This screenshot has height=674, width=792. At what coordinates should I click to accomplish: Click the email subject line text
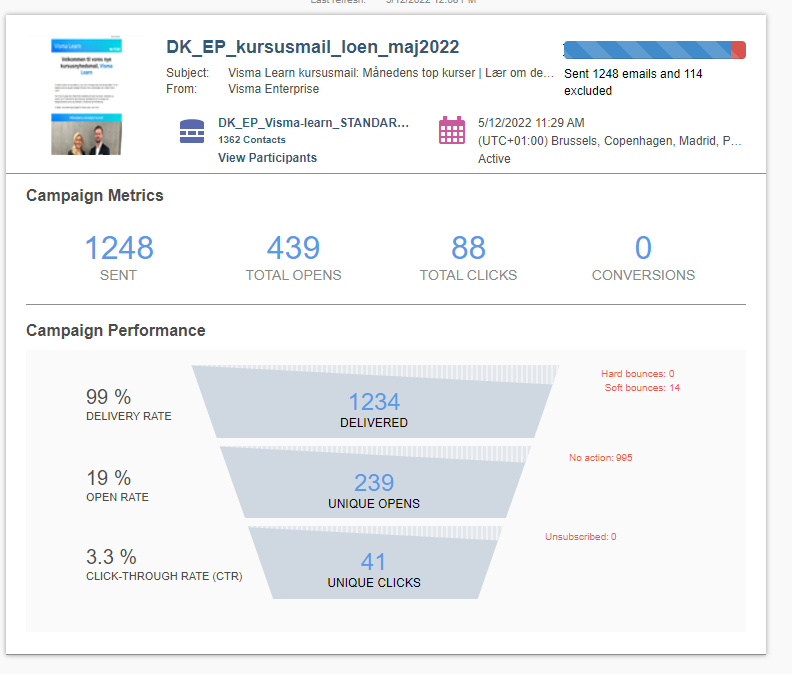pyautogui.click(x=391, y=73)
